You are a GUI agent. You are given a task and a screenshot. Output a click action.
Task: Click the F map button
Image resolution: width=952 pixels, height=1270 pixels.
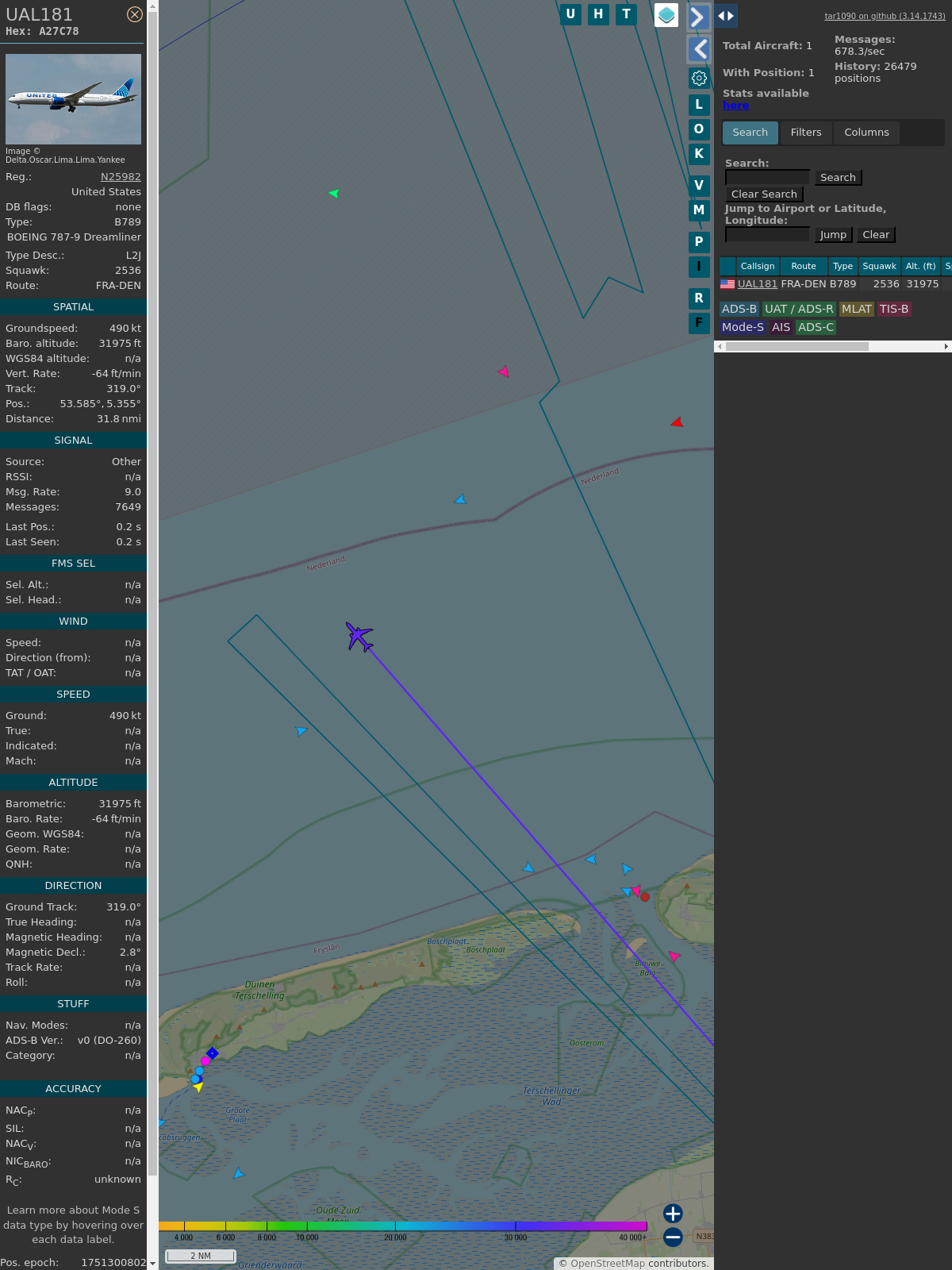[699, 323]
